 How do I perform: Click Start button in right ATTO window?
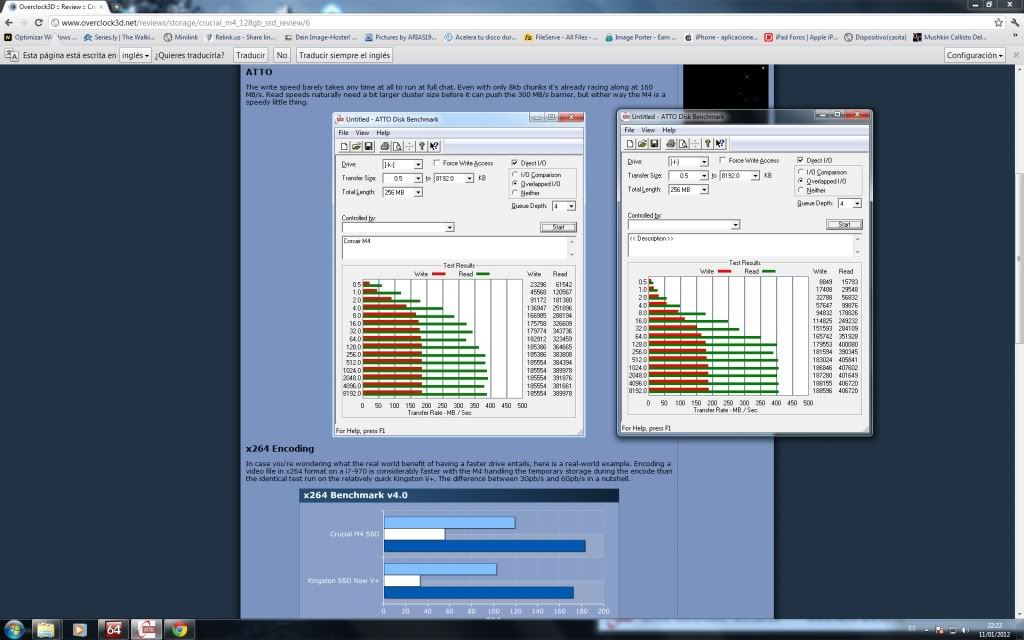pos(844,224)
